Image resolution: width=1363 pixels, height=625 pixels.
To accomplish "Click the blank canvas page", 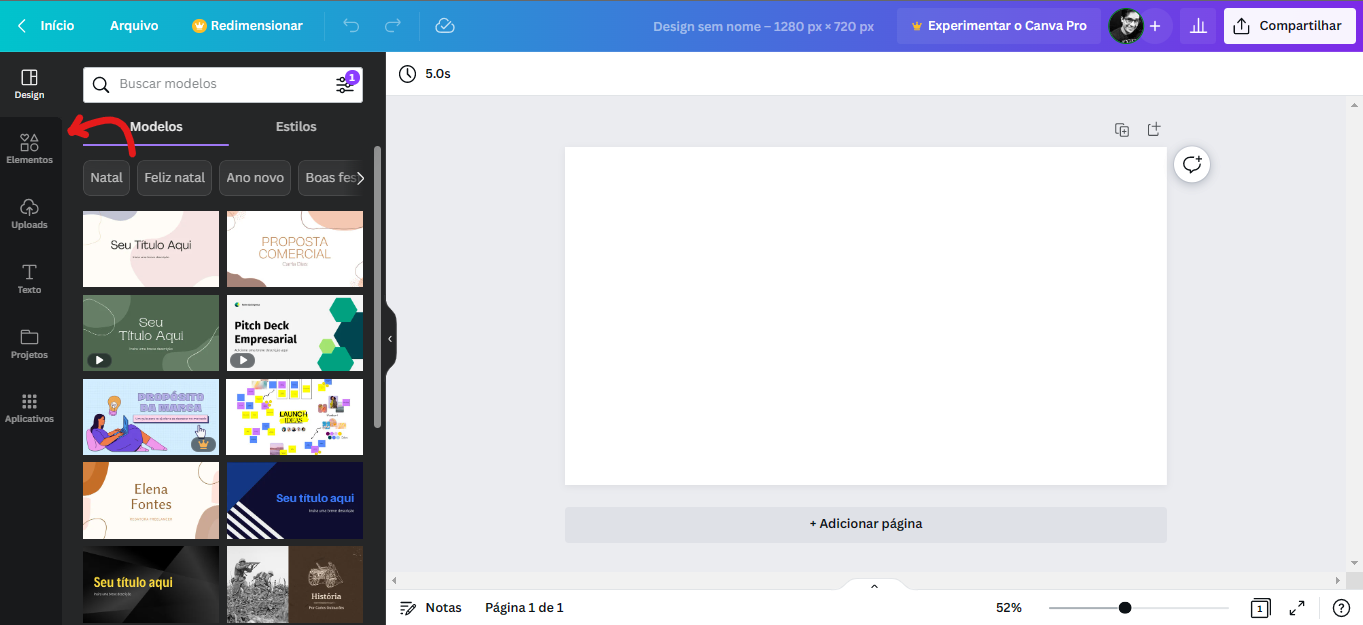I will (866, 316).
